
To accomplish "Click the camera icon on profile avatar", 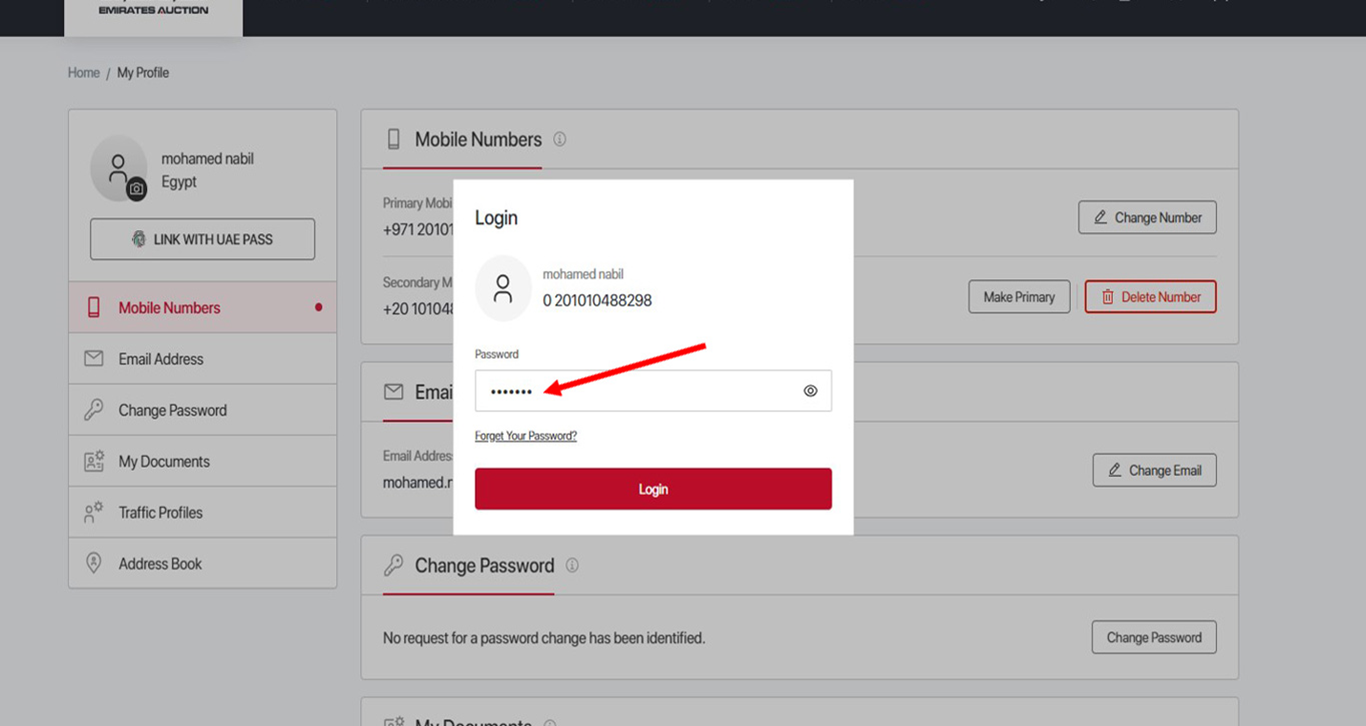I will [137, 188].
